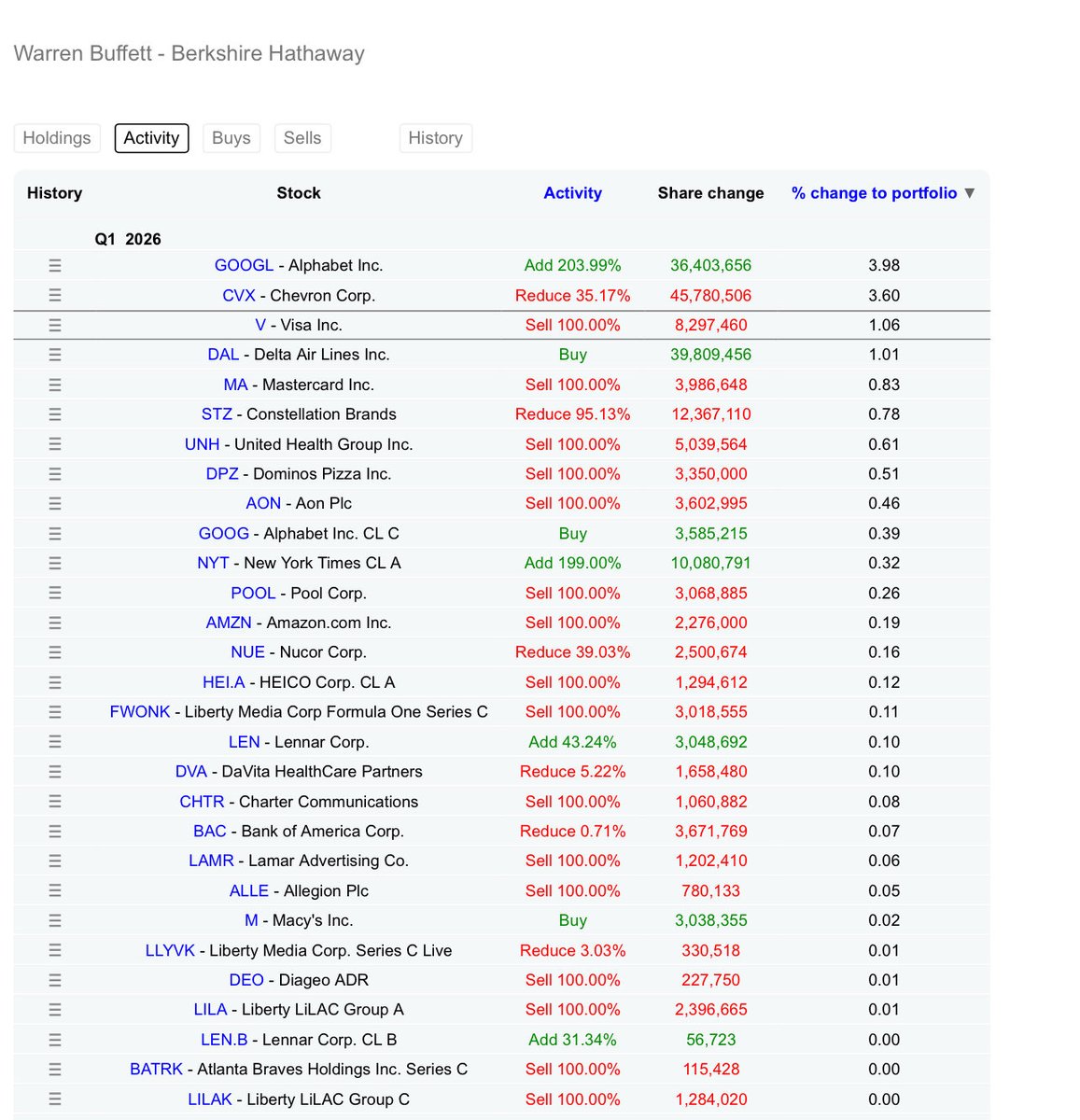Open the BAC ticker link
The image size is (1080, 1120).
[210, 831]
